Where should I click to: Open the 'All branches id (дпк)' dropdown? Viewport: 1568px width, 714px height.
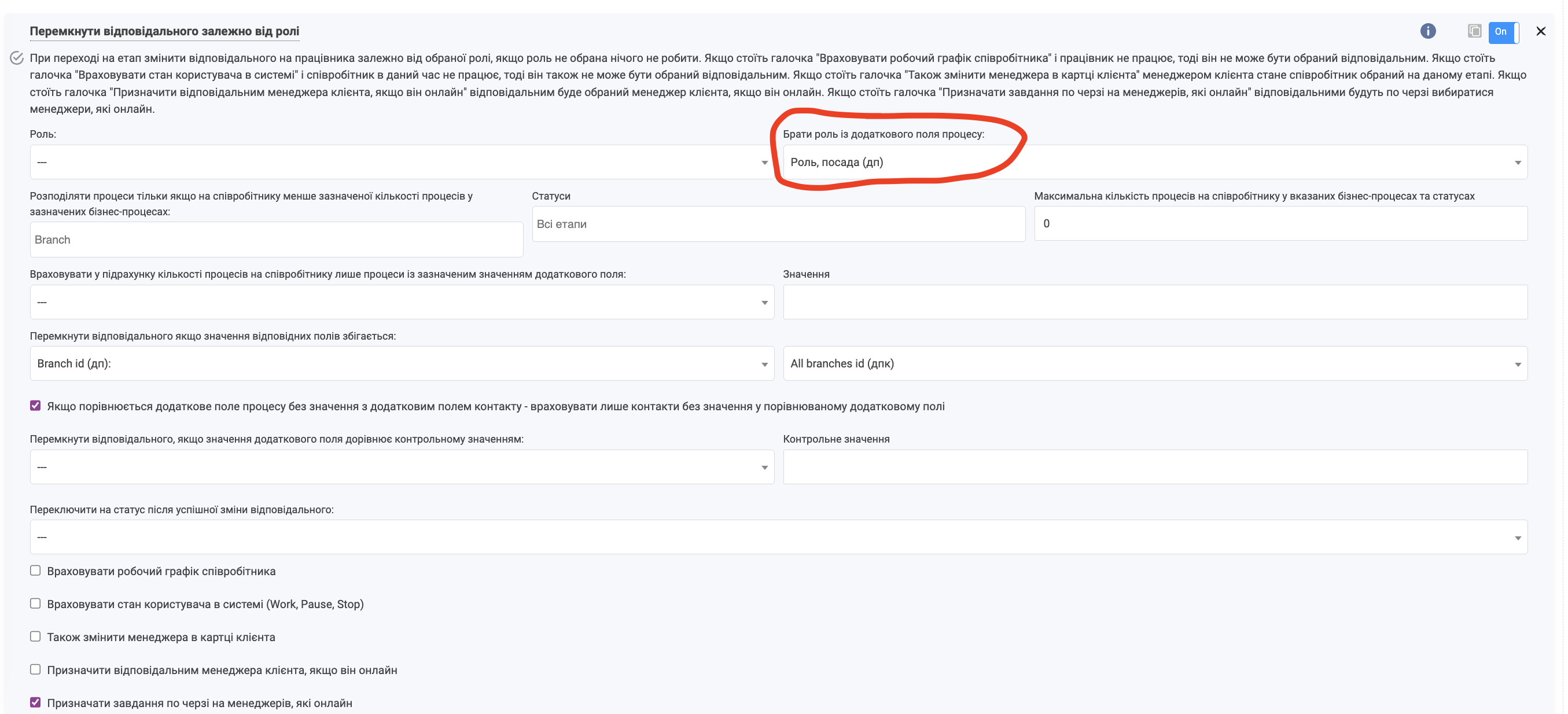pyautogui.click(x=1155, y=363)
